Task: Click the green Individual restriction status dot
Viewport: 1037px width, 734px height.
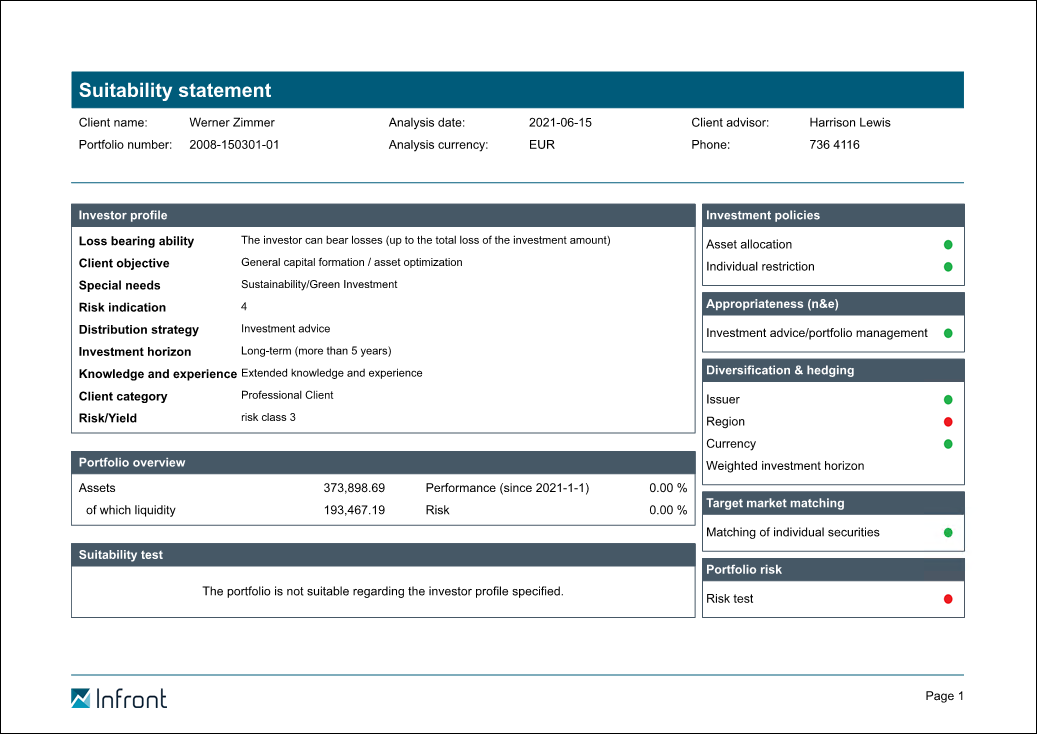Action: pos(948,267)
